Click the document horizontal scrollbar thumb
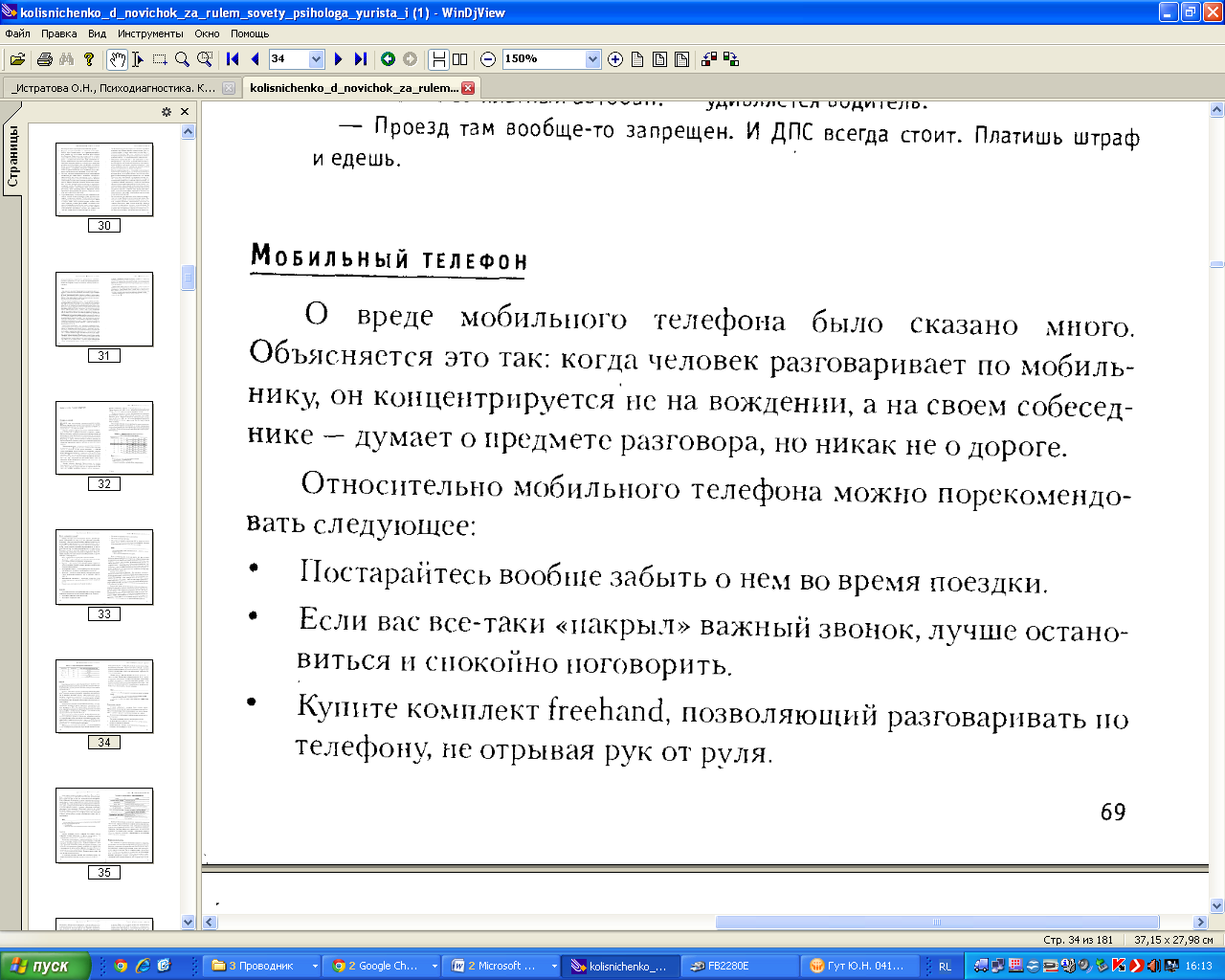The width and height of the screenshot is (1225, 980). (x=936, y=923)
